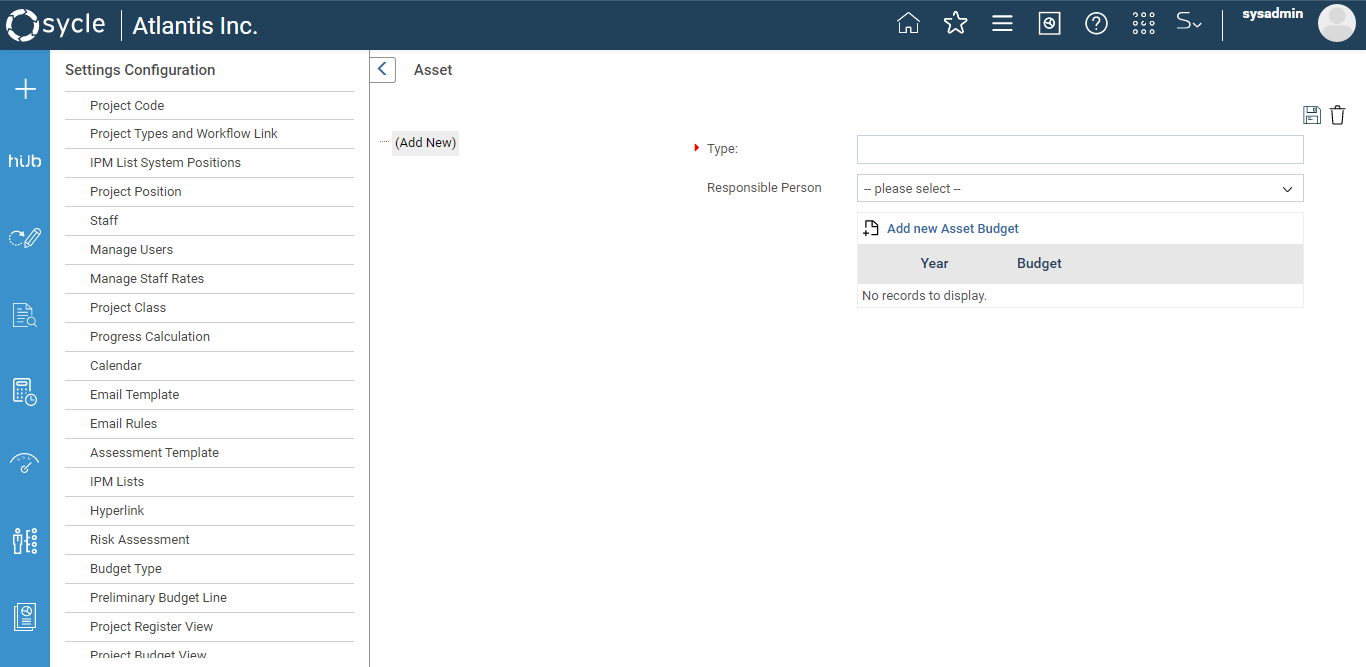Click the Budget column header

click(1039, 264)
